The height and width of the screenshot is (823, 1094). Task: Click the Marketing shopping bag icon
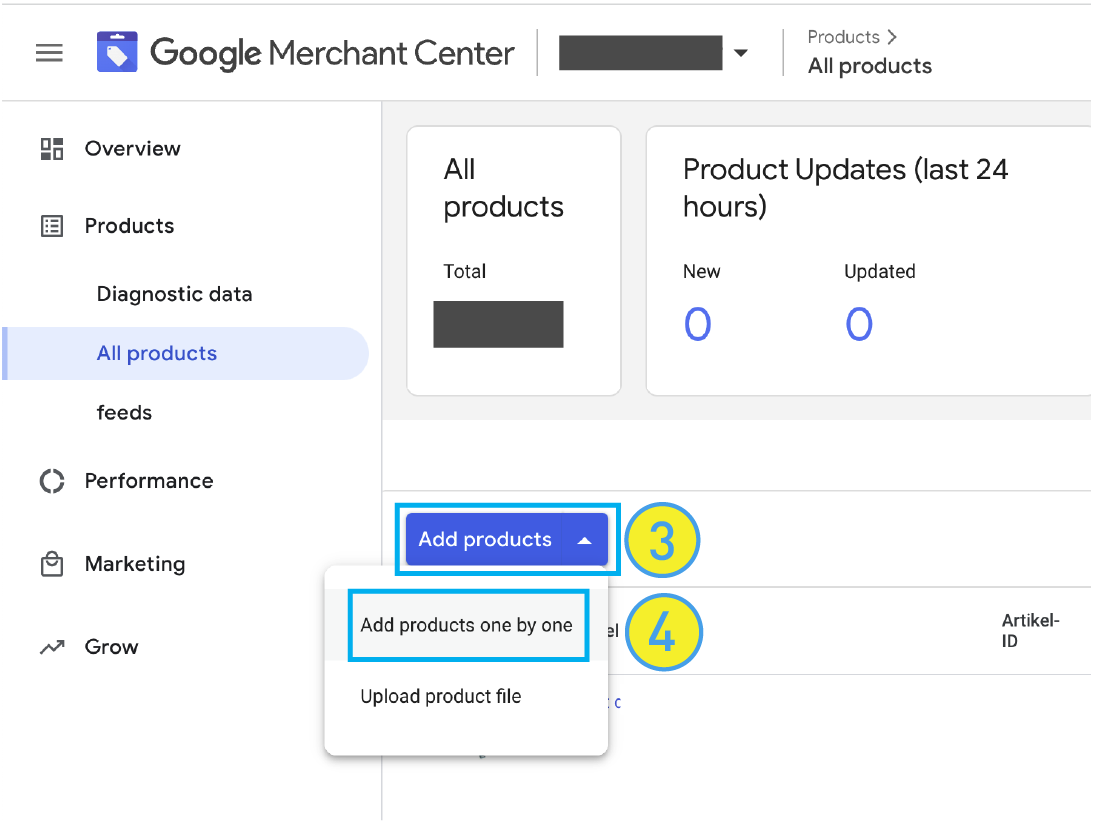click(x=51, y=564)
